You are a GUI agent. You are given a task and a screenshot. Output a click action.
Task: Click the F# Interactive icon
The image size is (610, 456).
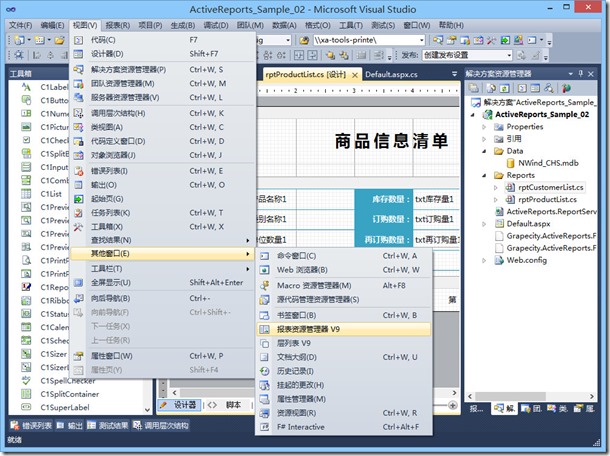pos(265,427)
